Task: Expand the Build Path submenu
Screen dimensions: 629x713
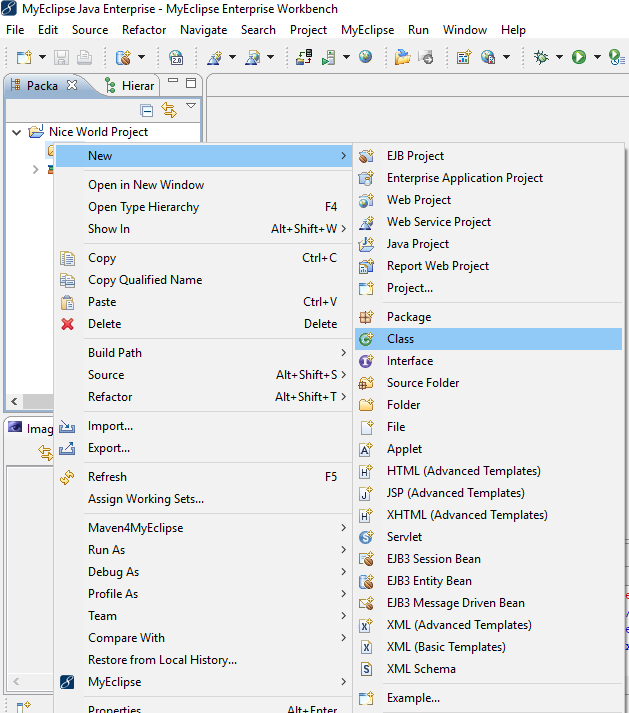Action: click(x=204, y=353)
